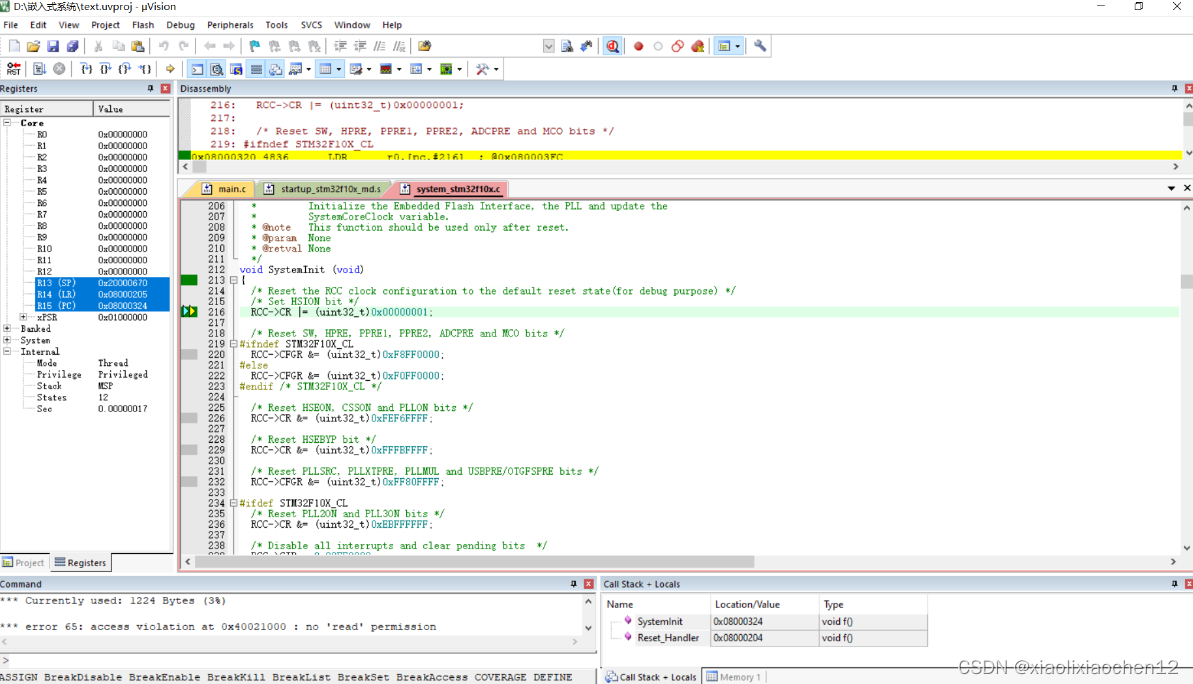This screenshot has width=1193, height=684.
Task: Toggle the Symbols window icon
Action: 237,69
